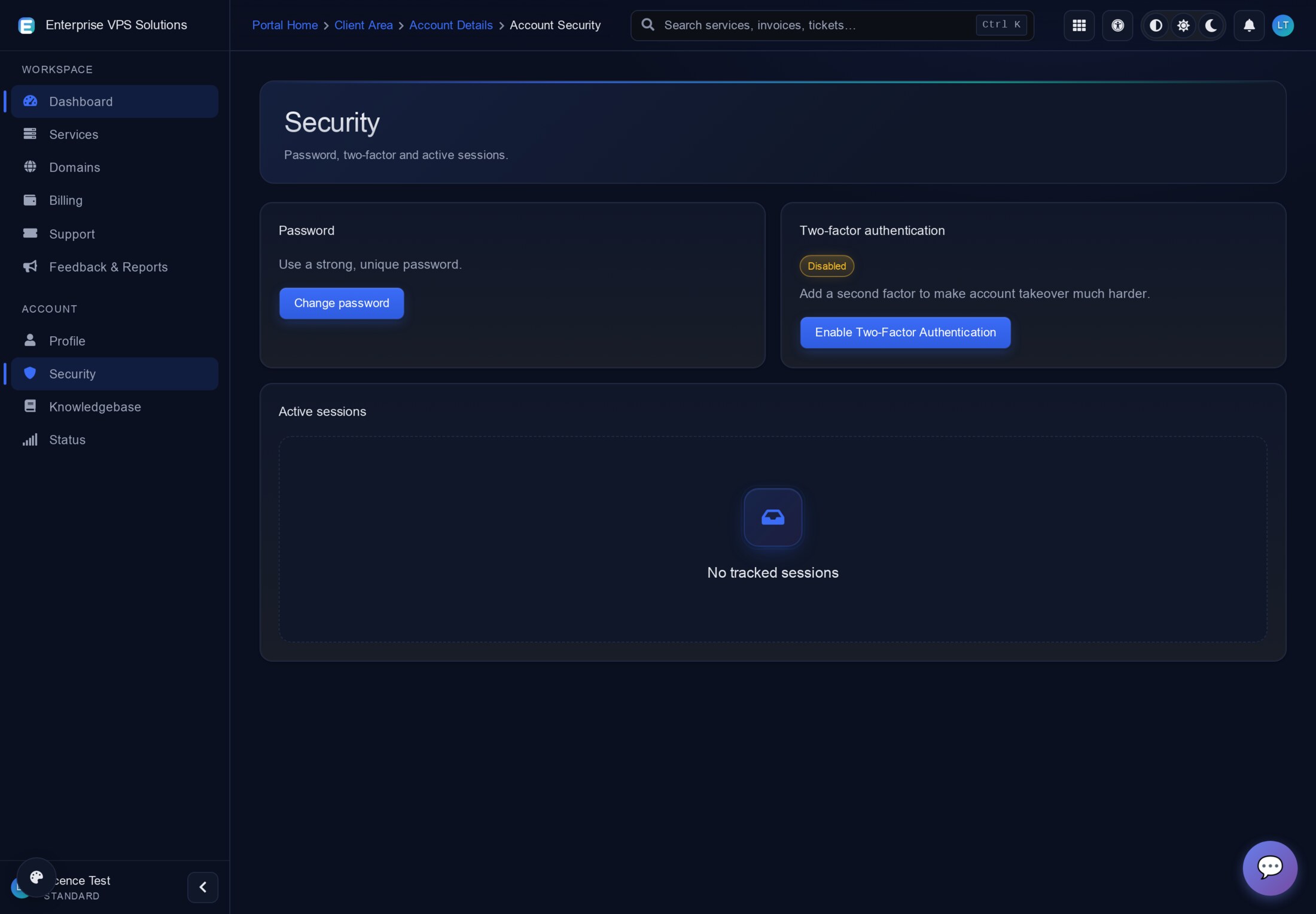Go to Portal Home breadcrumb
This screenshot has width=1316, height=914.
pos(285,25)
